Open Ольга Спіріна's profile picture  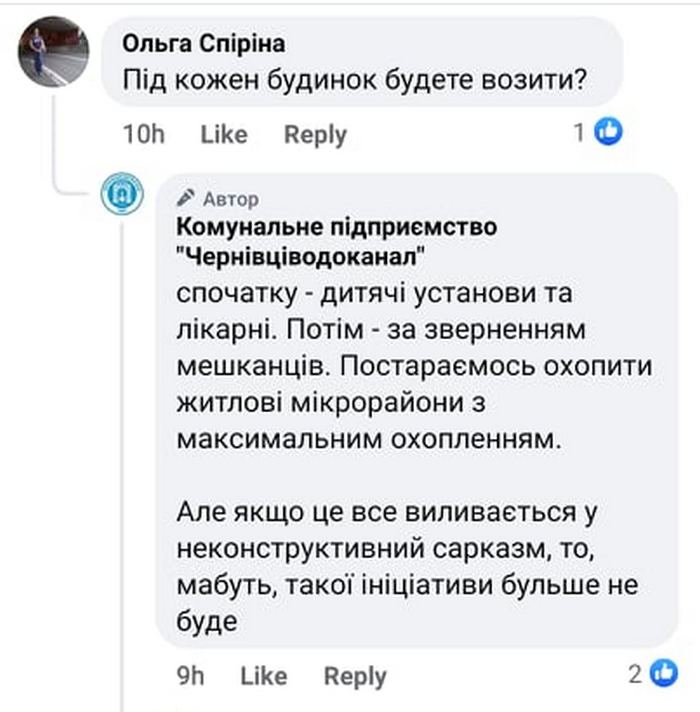[46, 54]
